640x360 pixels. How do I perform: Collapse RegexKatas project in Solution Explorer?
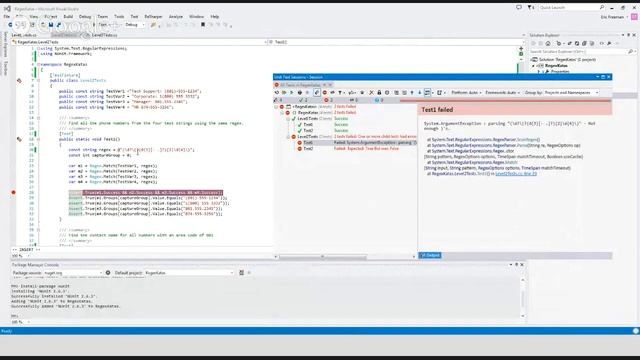(533, 66)
